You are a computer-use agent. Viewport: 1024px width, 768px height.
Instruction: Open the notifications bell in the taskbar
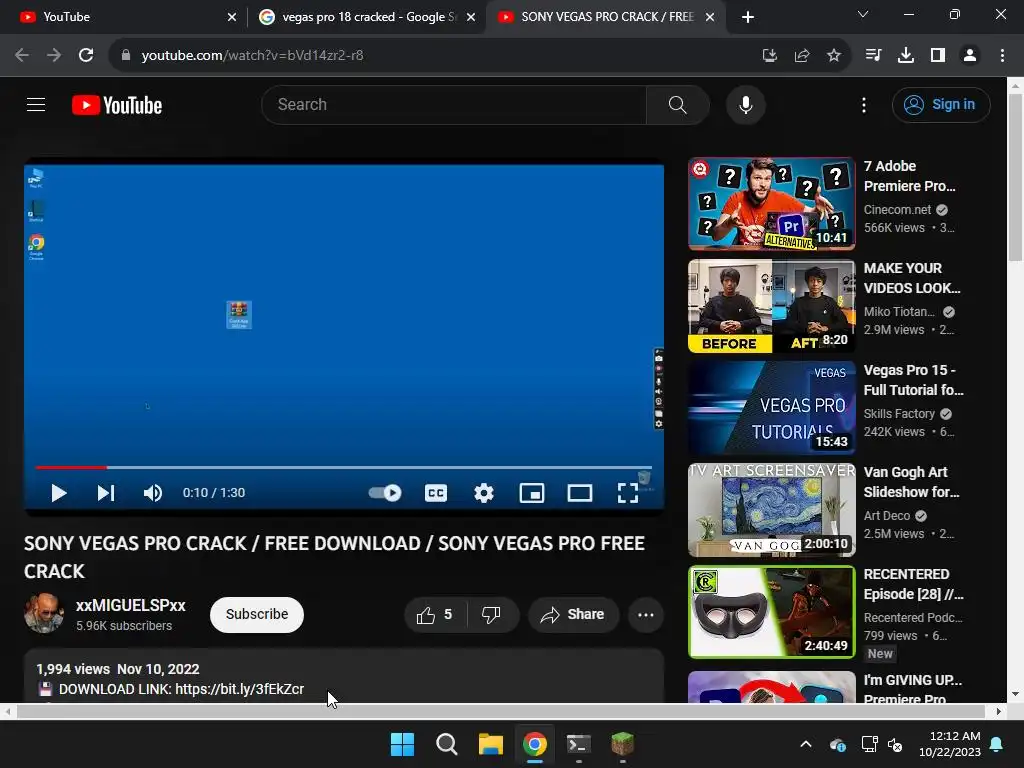[997, 744]
